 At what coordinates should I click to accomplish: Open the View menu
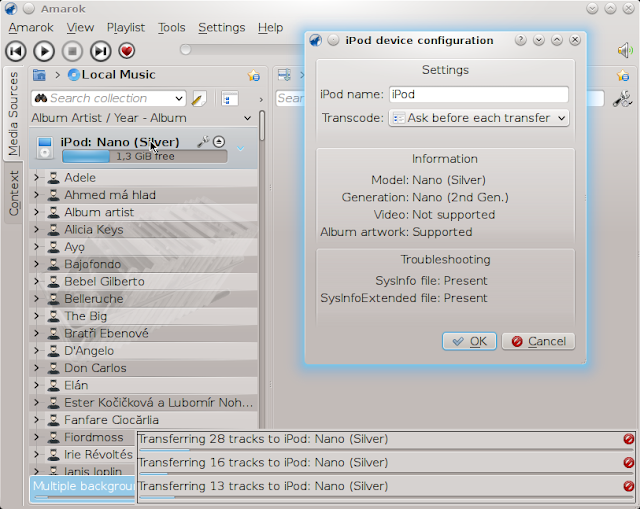coord(80,27)
